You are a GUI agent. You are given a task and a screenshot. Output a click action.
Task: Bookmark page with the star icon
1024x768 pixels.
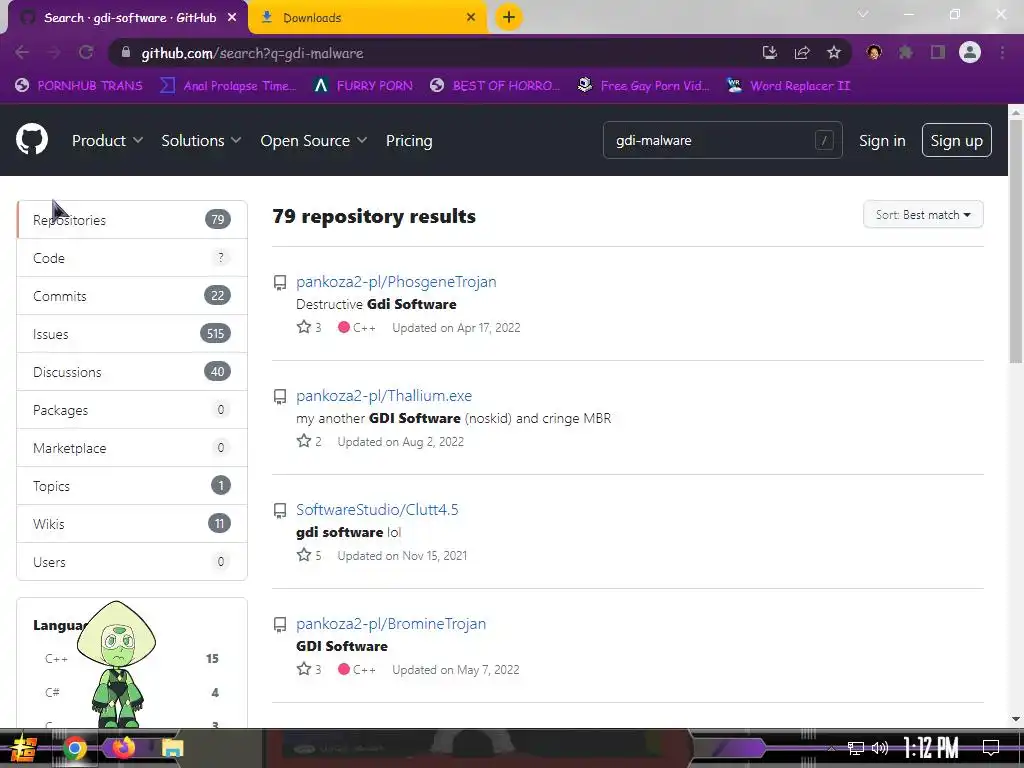click(x=834, y=52)
